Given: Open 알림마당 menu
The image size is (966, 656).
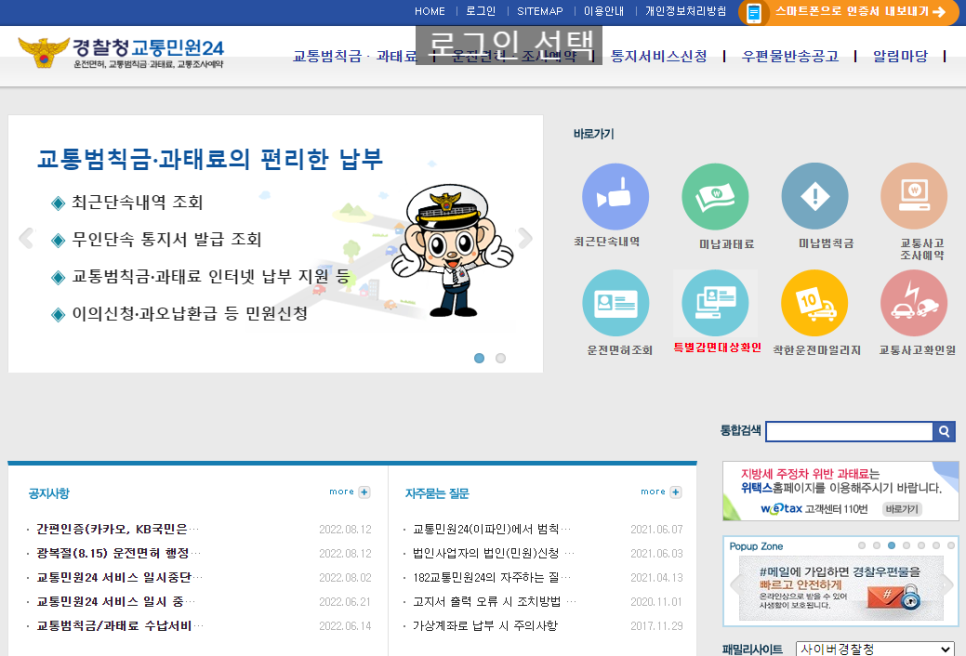Looking at the screenshot, I should coord(900,56).
